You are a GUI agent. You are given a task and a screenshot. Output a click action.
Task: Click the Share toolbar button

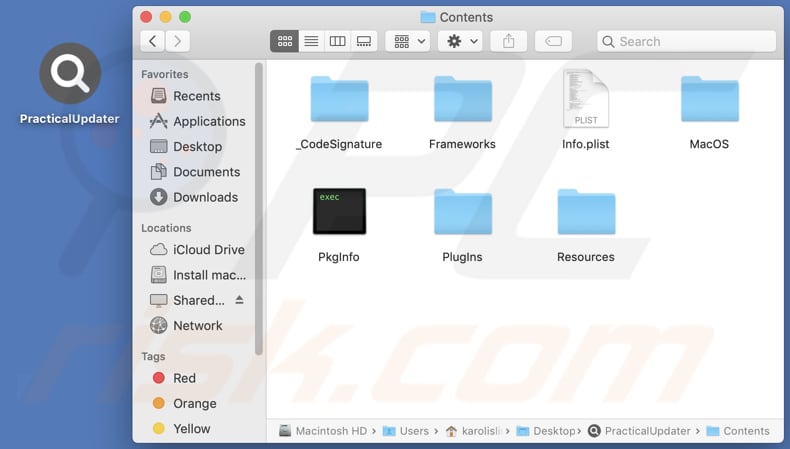pyautogui.click(x=509, y=41)
